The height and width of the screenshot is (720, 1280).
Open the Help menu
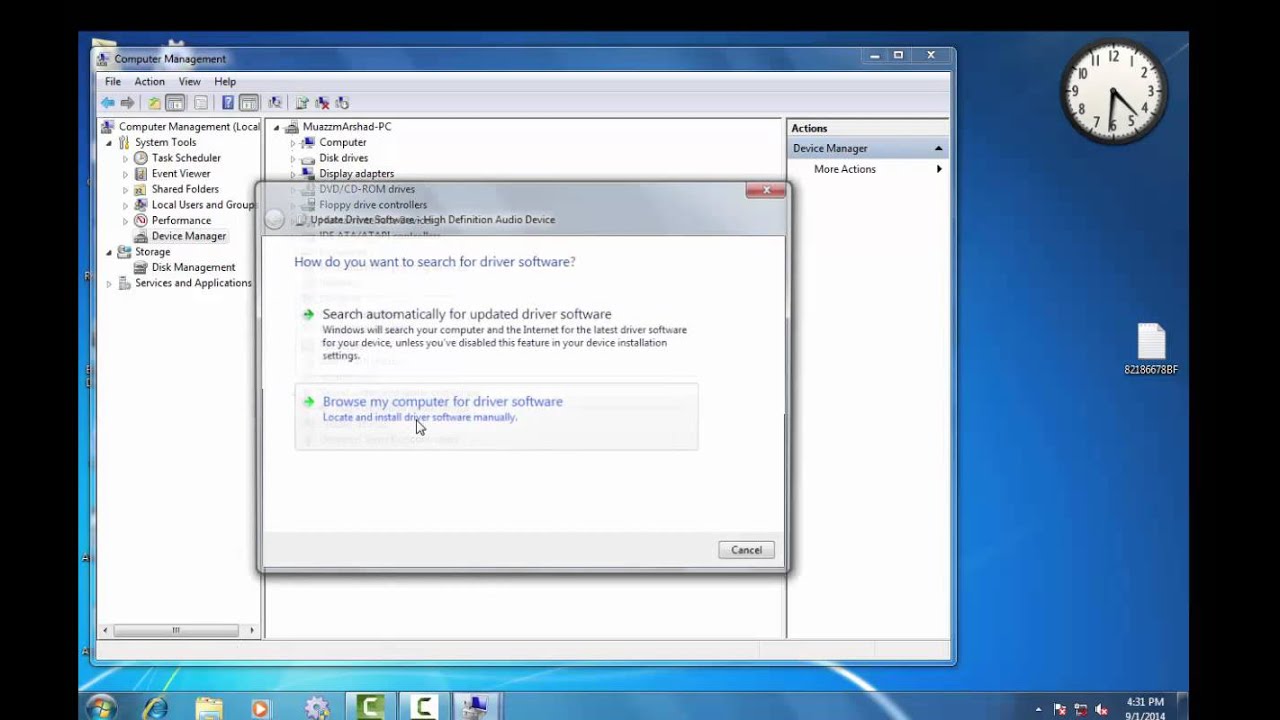pos(225,82)
